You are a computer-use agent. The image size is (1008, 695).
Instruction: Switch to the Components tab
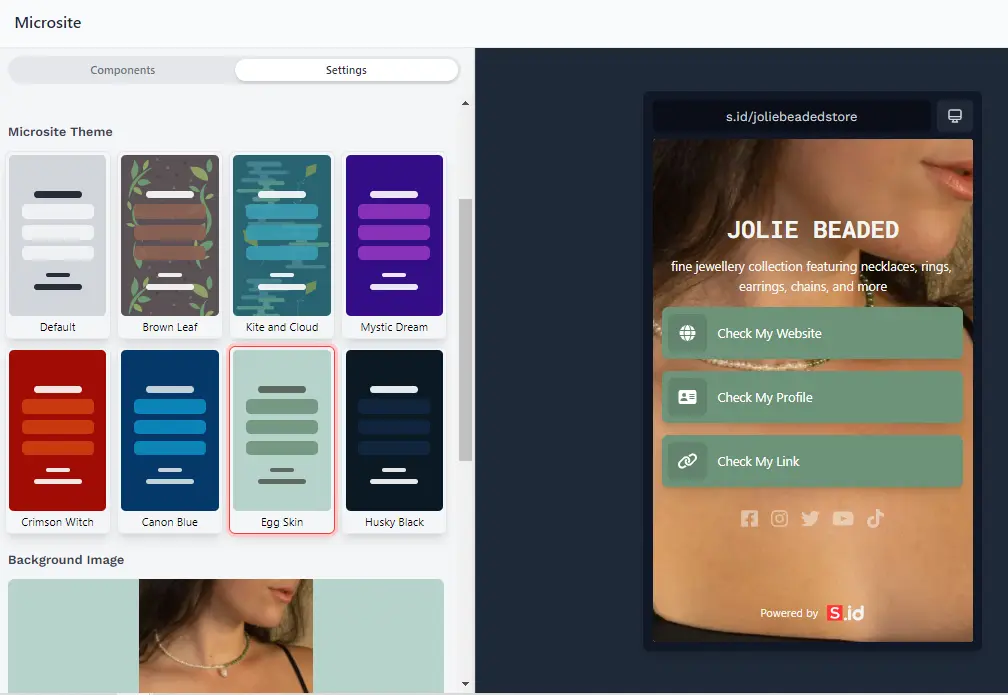(x=123, y=70)
